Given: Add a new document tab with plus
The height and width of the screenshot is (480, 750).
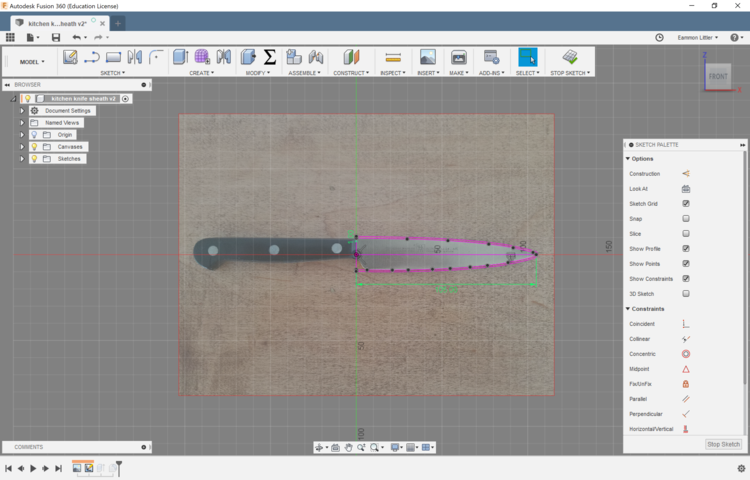Looking at the screenshot, I should tap(118, 23).
